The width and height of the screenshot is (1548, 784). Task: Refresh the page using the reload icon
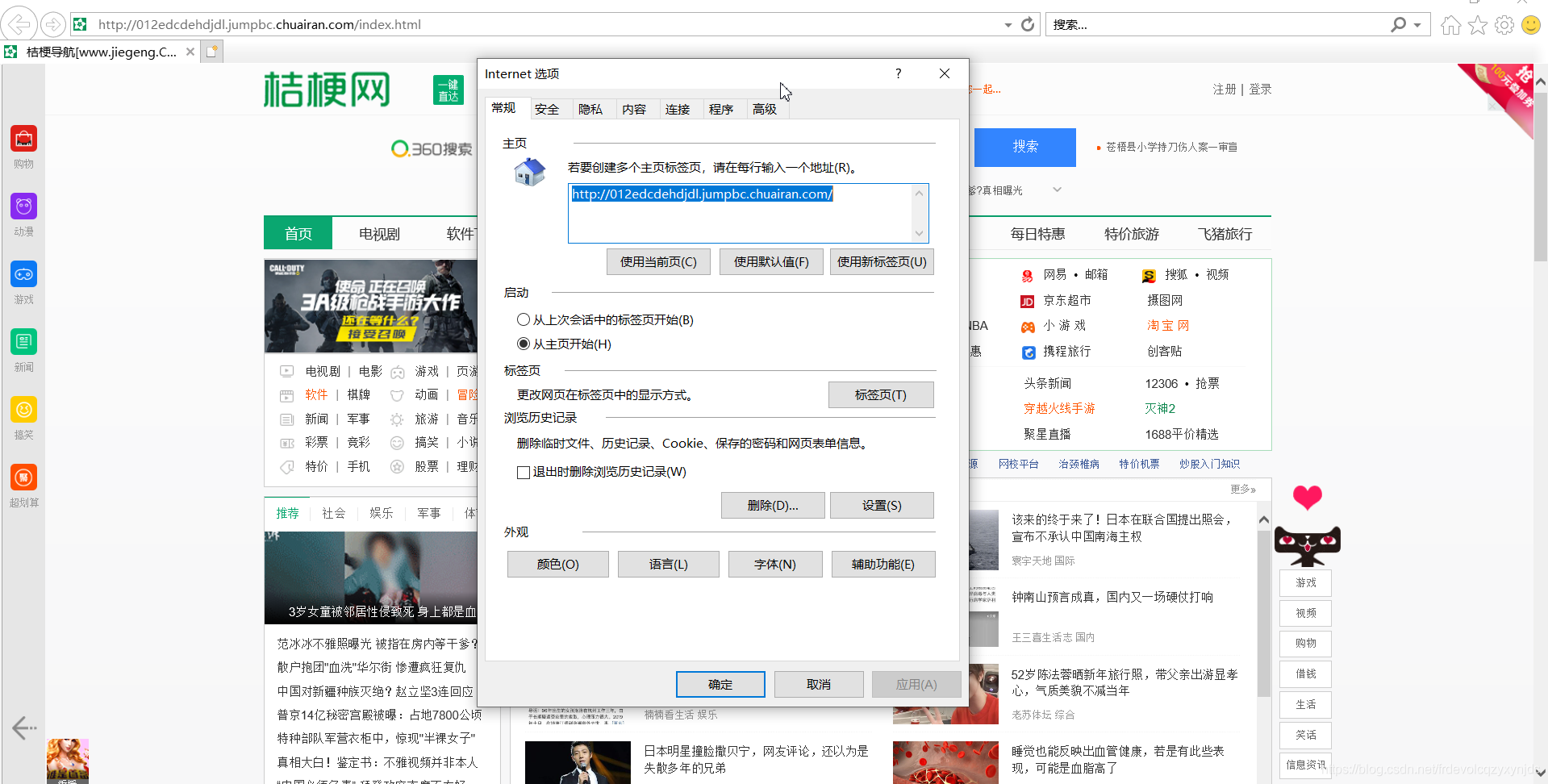(1028, 24)
